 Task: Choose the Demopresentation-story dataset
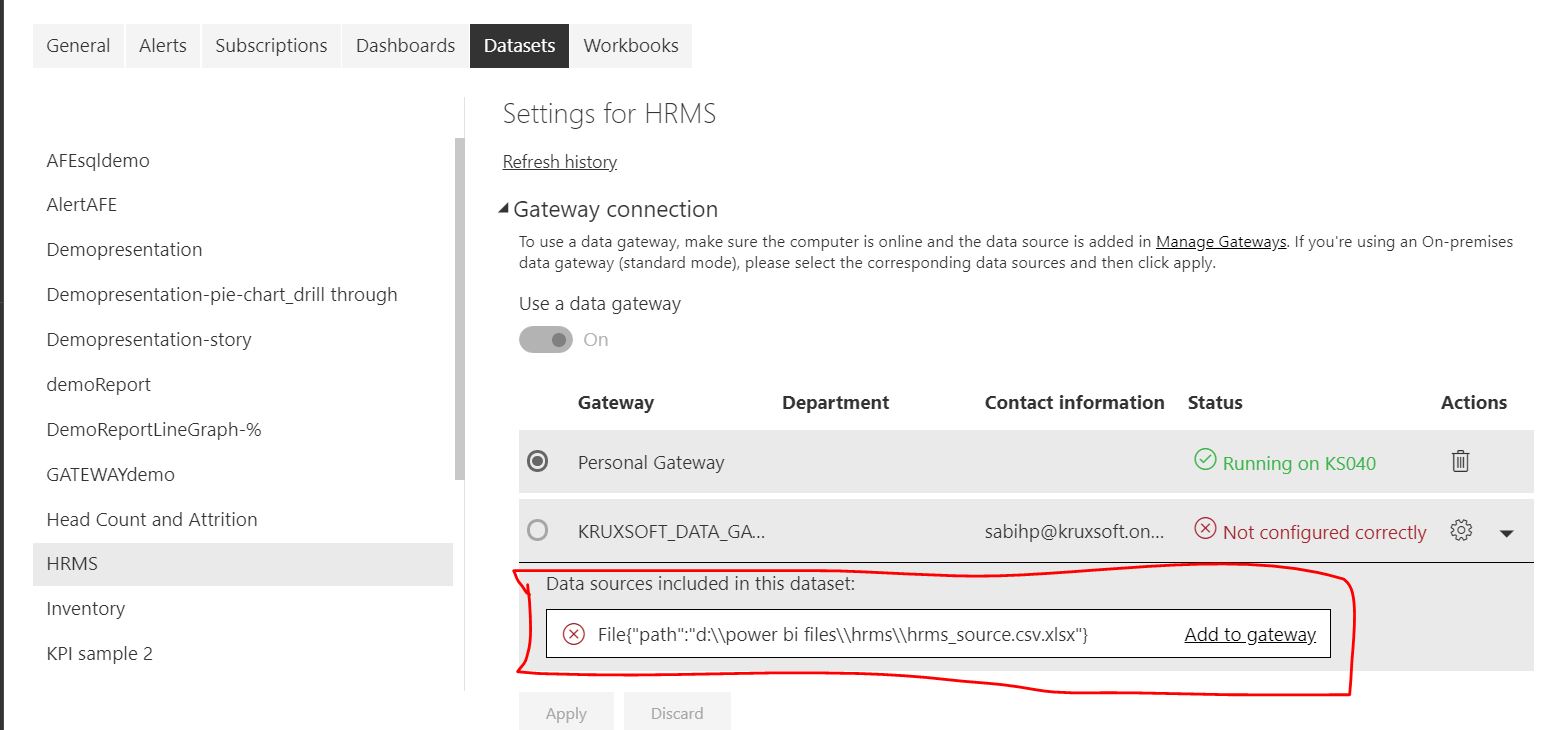pos(149,340)
